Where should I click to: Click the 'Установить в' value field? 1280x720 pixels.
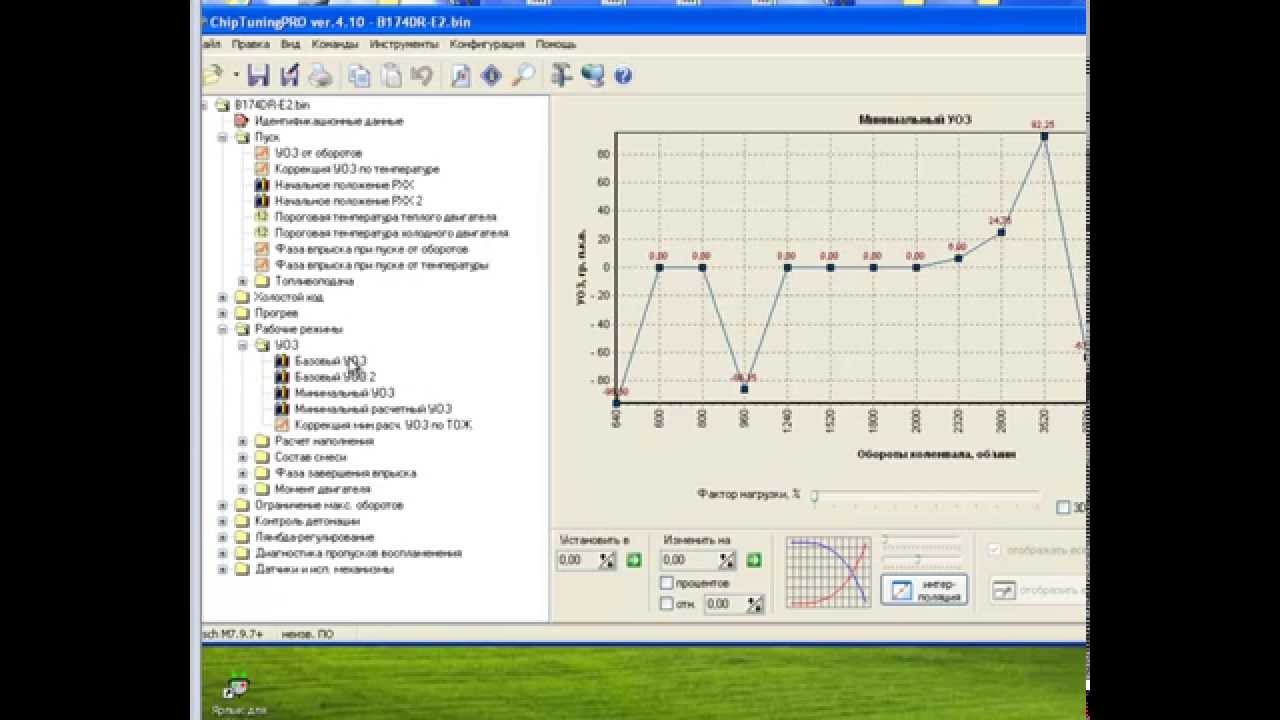(577, 560)
